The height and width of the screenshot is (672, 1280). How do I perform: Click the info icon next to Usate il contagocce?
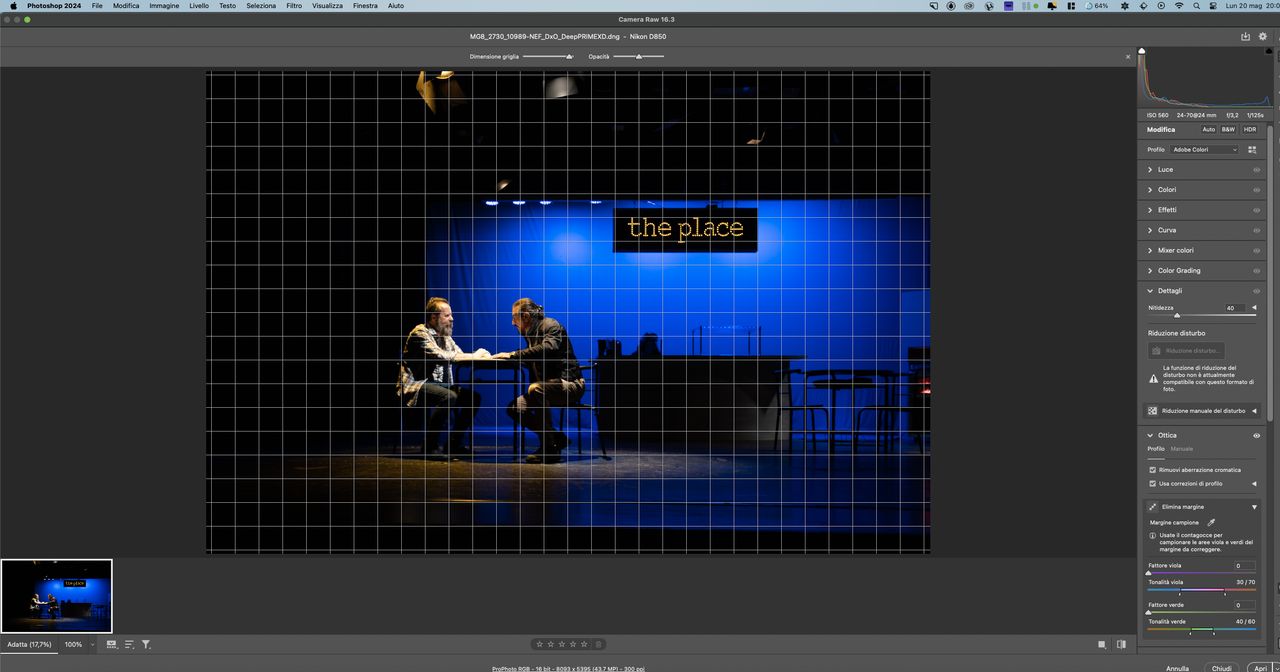[x=1153, y=535]
